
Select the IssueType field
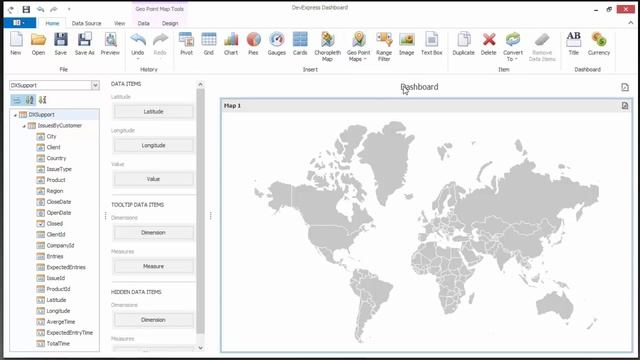[x=59, y=169]
